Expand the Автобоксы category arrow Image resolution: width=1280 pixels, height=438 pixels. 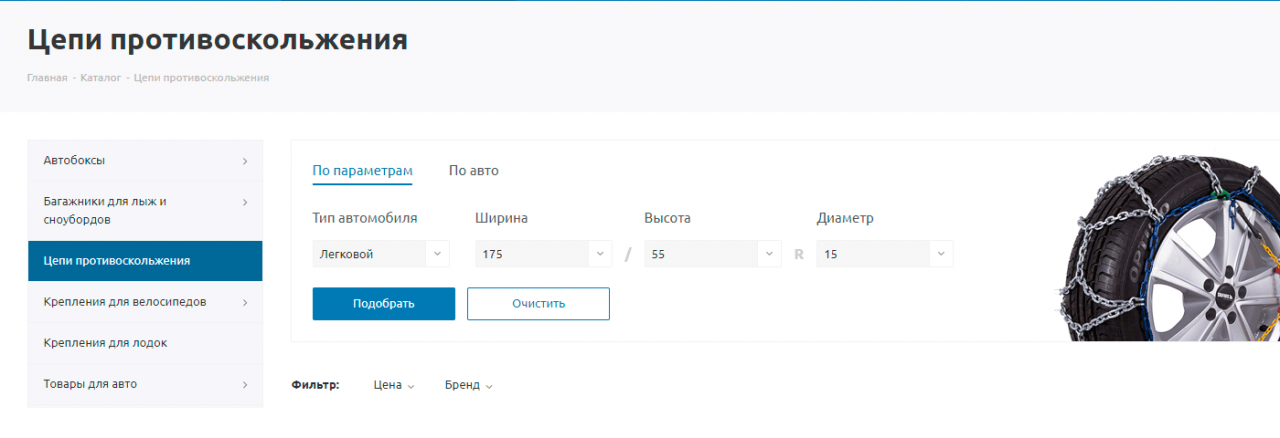click(245, 161)
